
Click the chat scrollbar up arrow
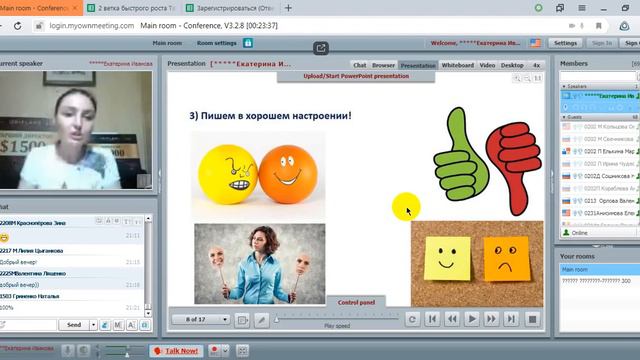[x=148, y=219]
